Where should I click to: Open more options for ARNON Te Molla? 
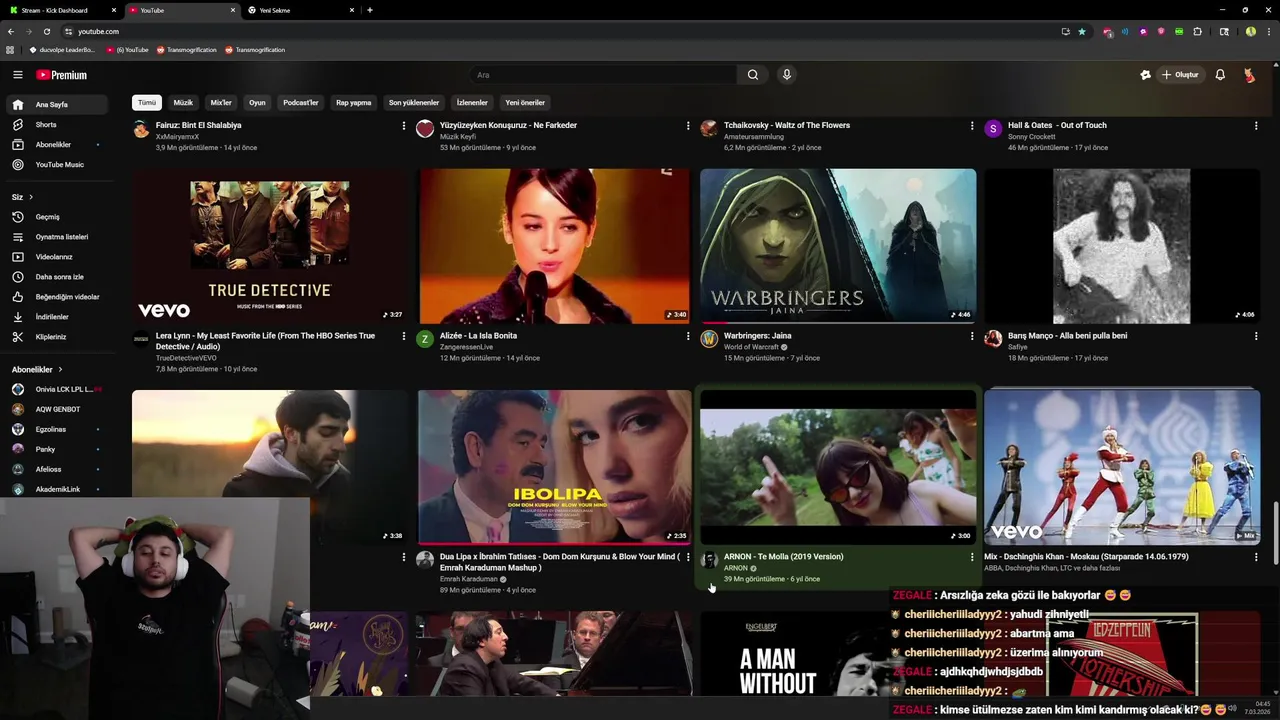click(x=972, y=557)
